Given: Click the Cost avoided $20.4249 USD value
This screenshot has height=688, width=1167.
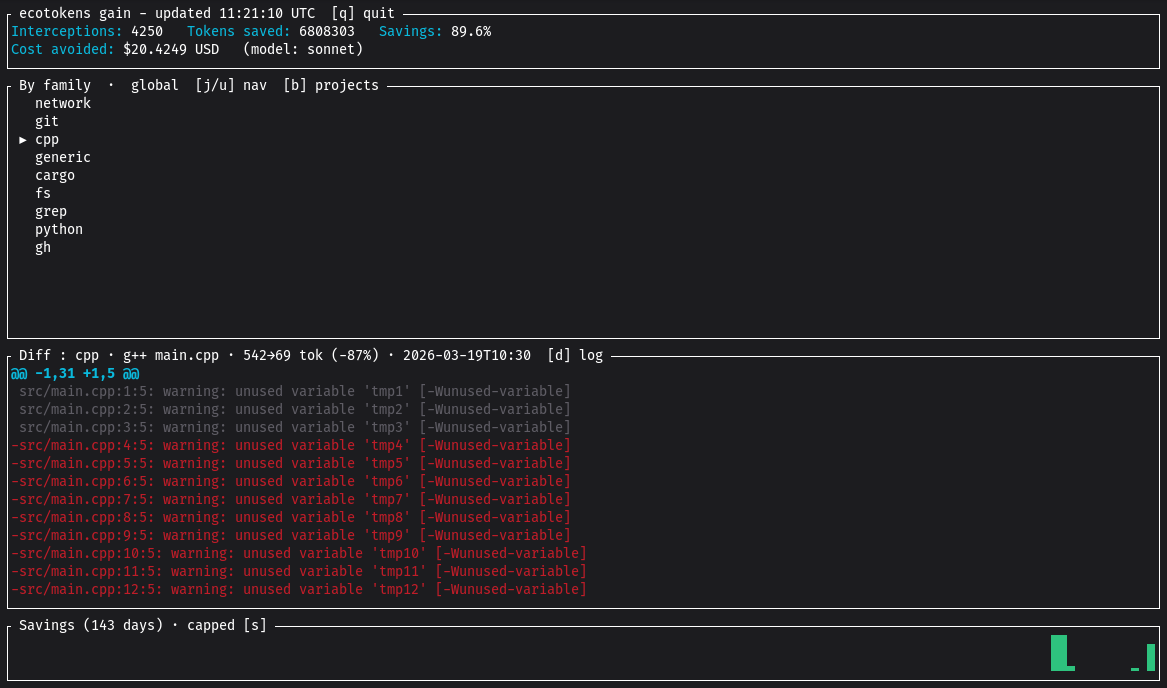Looking at the screenshot, I should [x=171, y=49].
